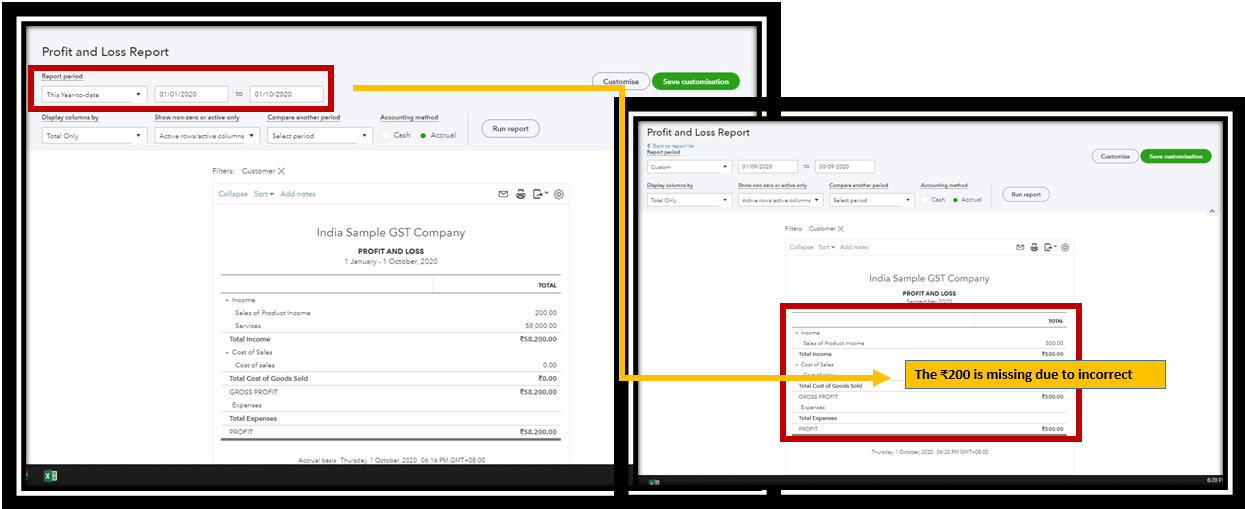
Task: Click the 01/01/2020 start date field
Action: pyautogui.click(x=191, y=95)
